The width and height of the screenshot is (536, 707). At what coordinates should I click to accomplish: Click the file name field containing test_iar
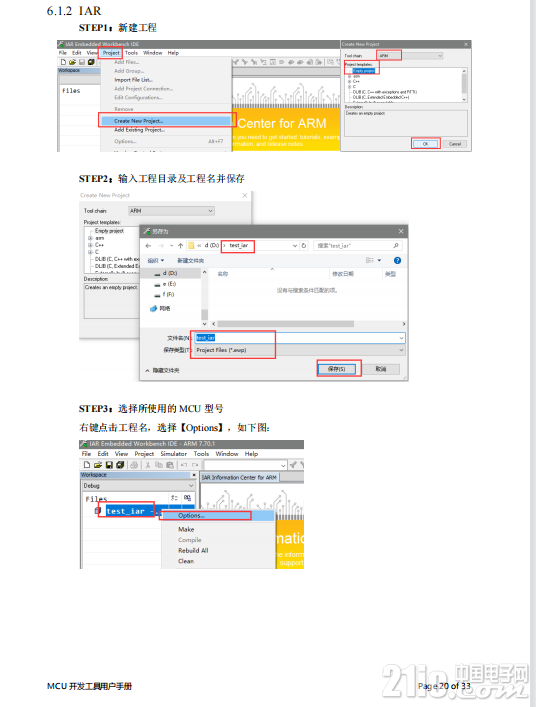(300, 338)
